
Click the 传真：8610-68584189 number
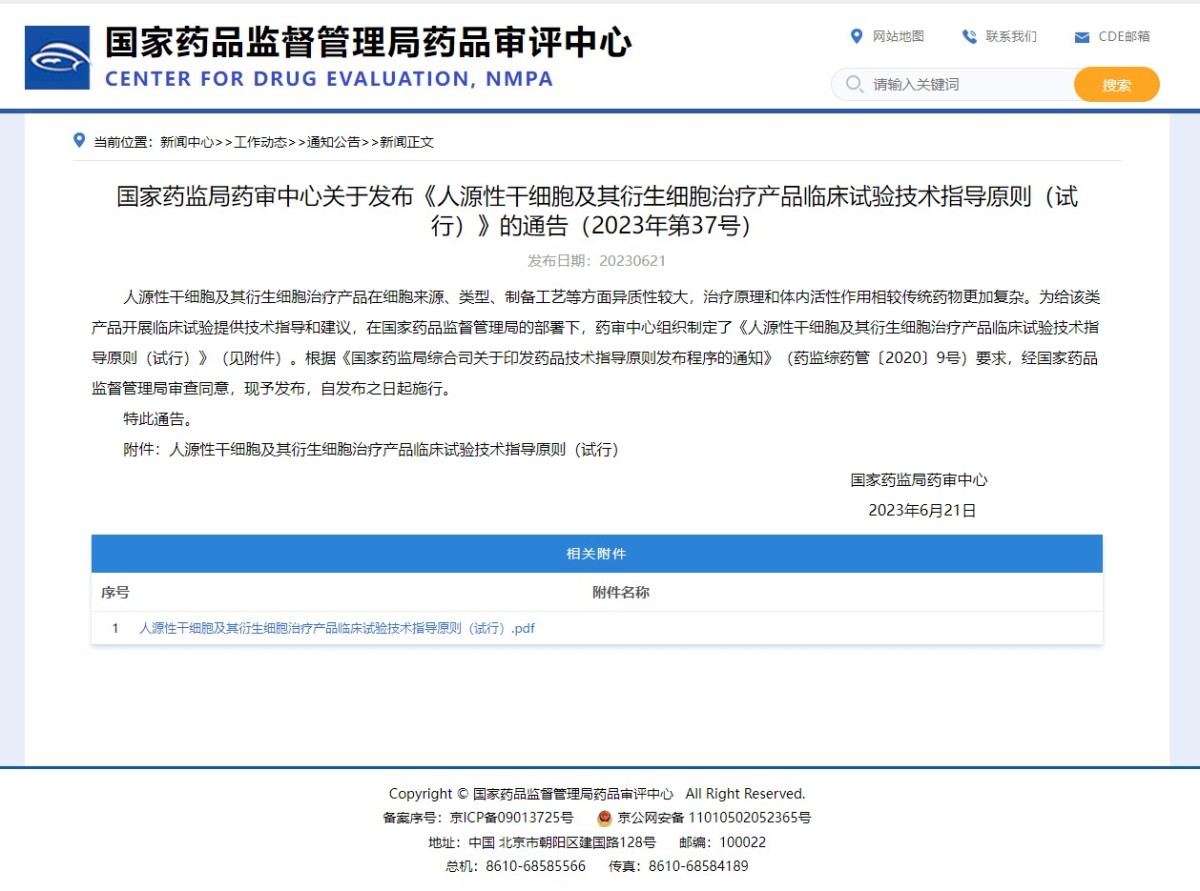click(x=679, y=866)
